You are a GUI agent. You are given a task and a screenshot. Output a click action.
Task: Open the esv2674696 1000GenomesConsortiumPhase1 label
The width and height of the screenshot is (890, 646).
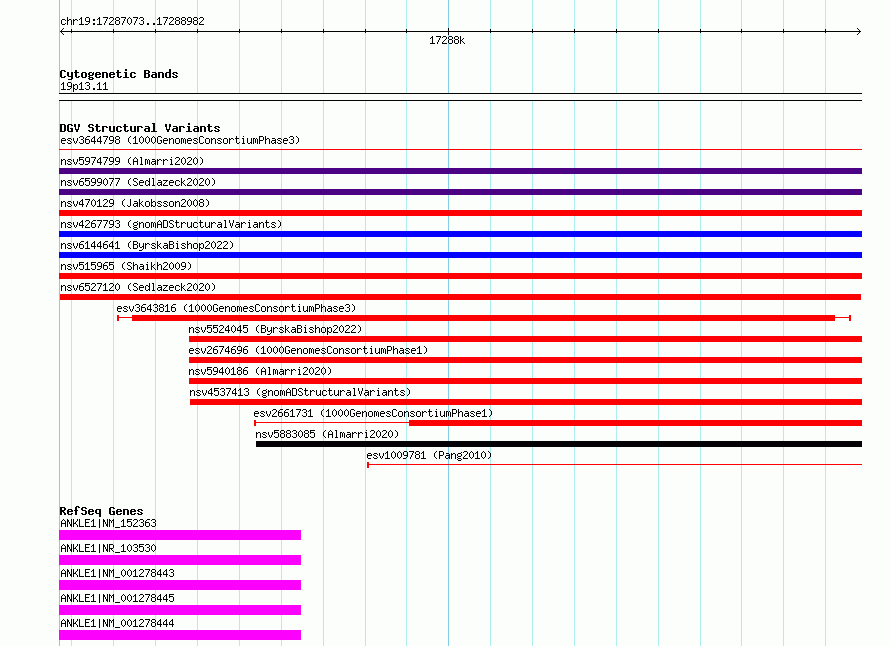tap(308, 350)
